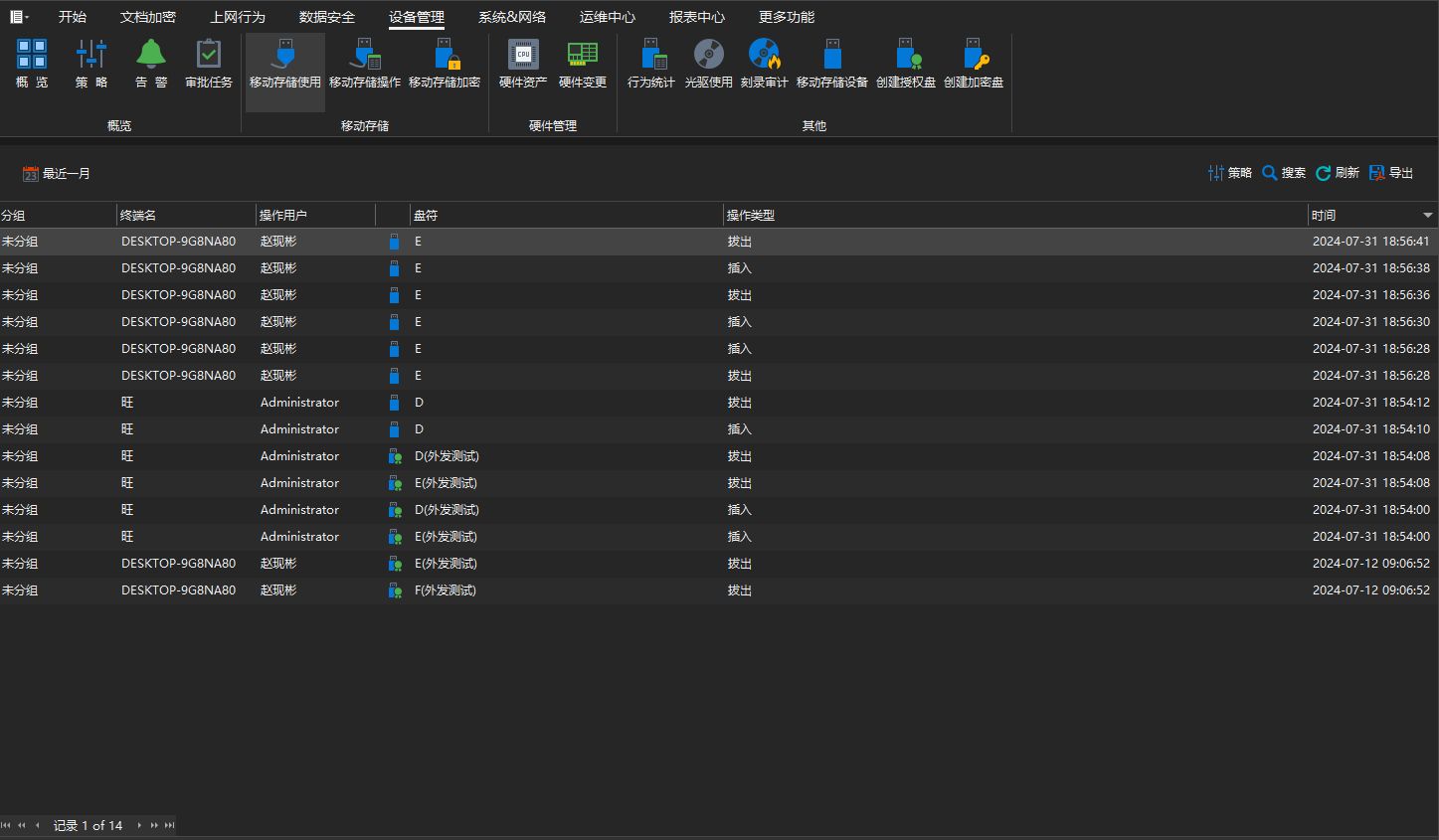The image size is (1439, 840).
Task: Go to the last record page
Action: (170, 825)
